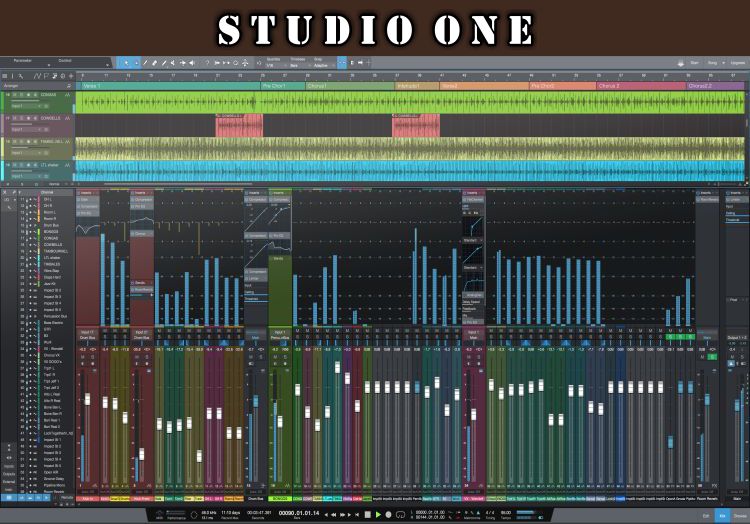Select the Paint pencil tool
The width and height of the screenshot is (750, 524).
(x=164, y=63)
